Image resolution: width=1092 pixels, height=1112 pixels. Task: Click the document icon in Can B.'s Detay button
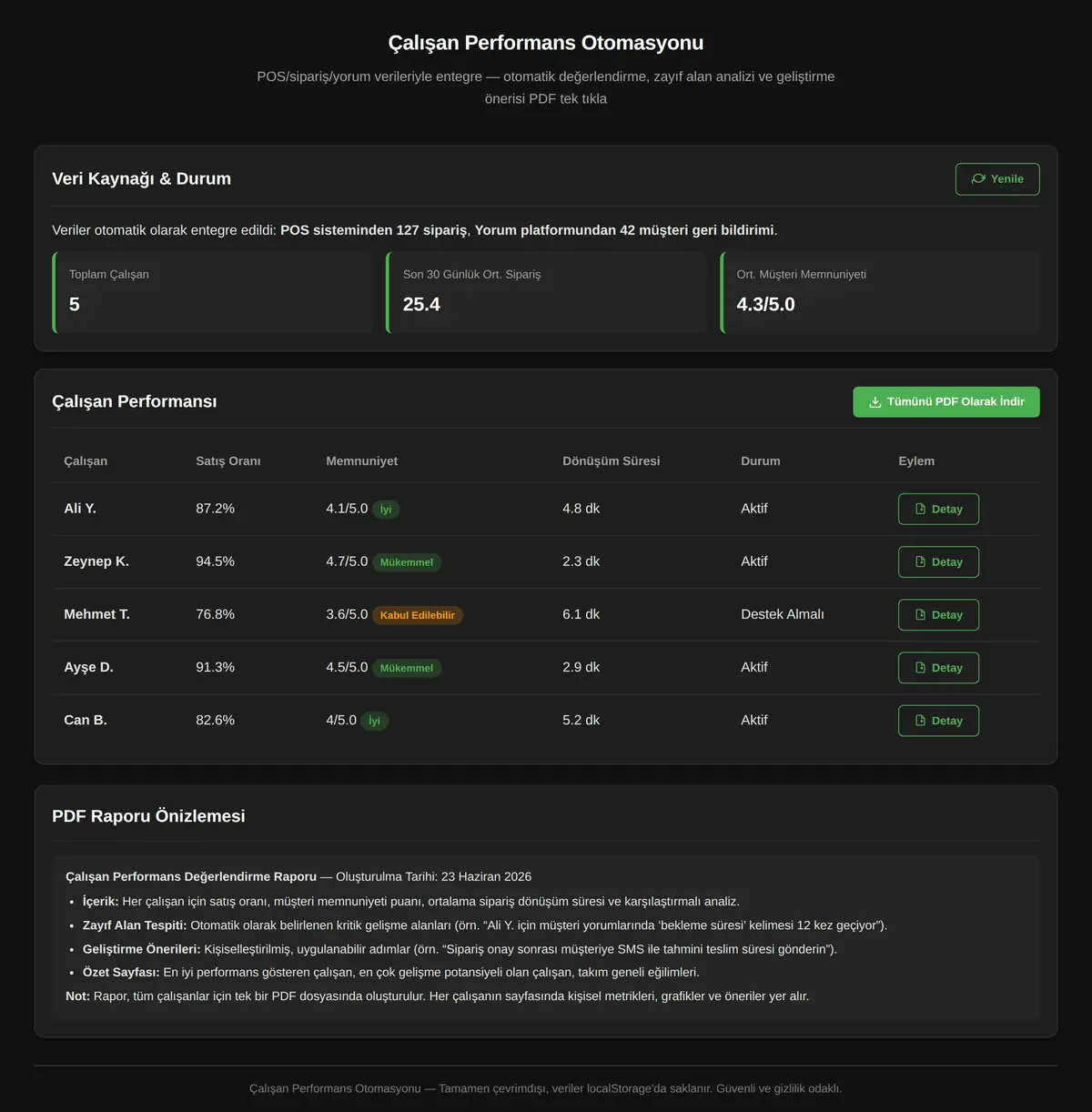point(920,721)
